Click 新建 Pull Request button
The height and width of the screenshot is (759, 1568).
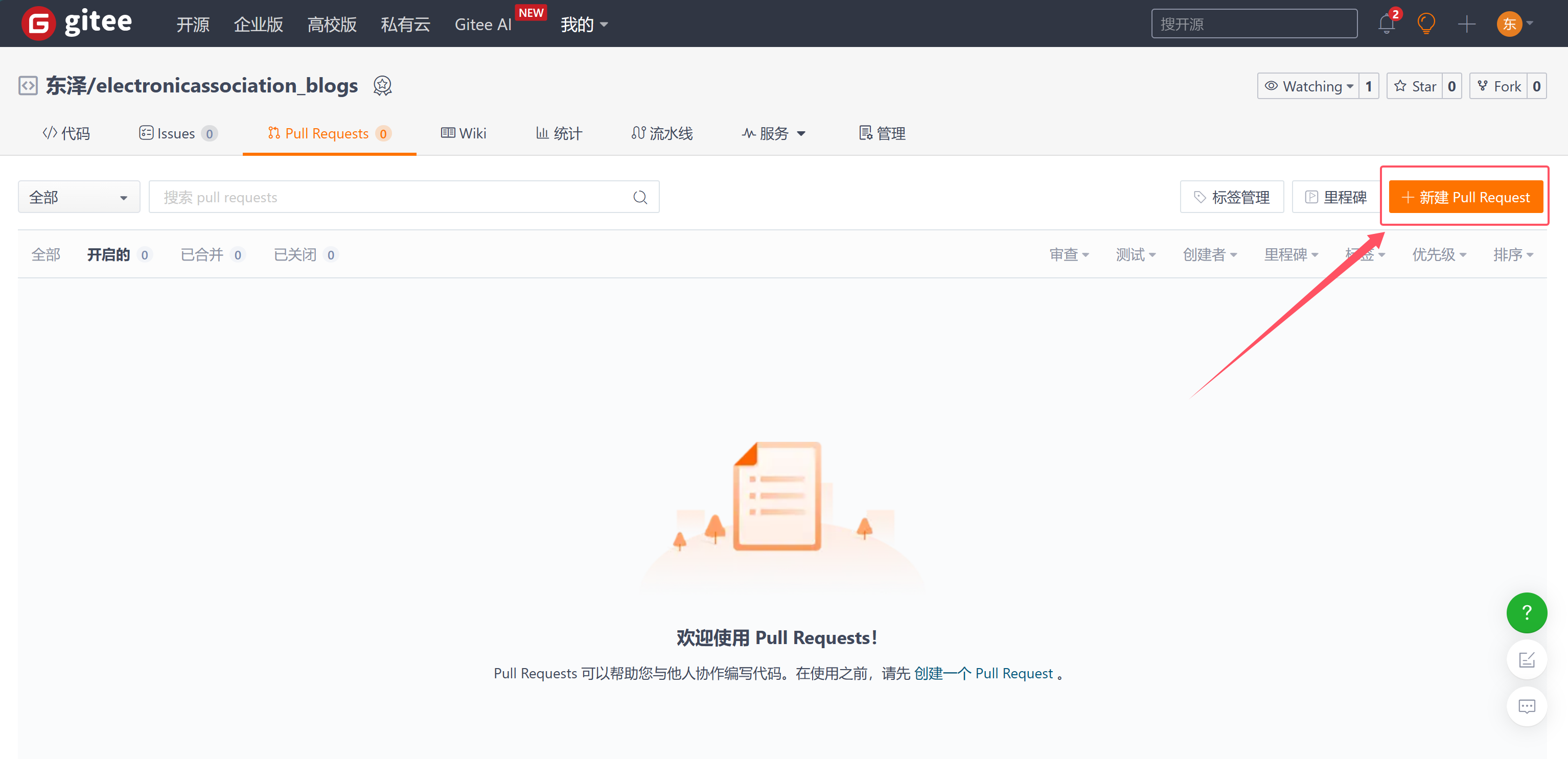click(1466, 197)
